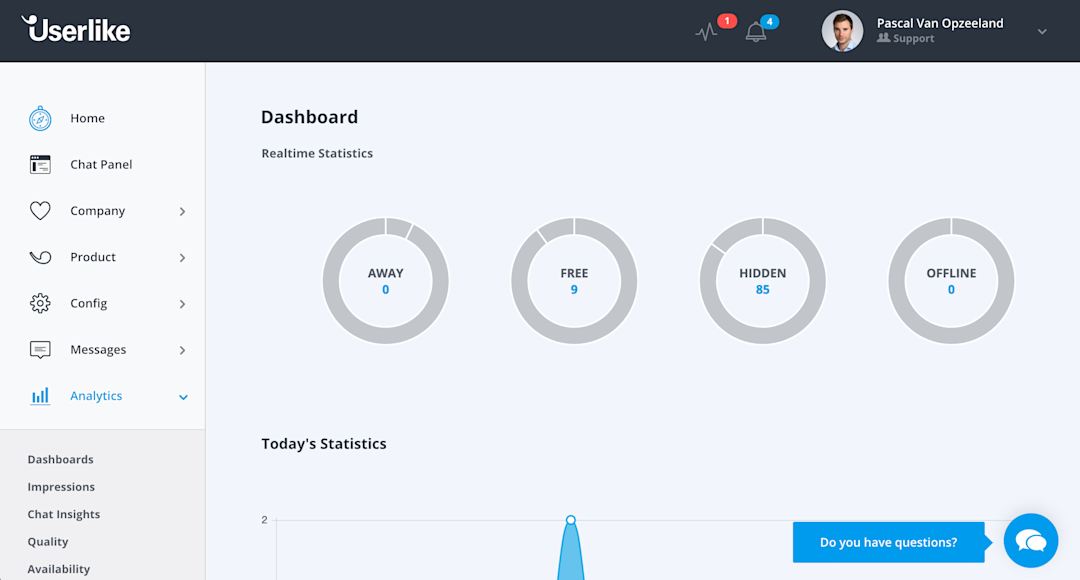Open the activity pulse icon

[x=706, y=32]
